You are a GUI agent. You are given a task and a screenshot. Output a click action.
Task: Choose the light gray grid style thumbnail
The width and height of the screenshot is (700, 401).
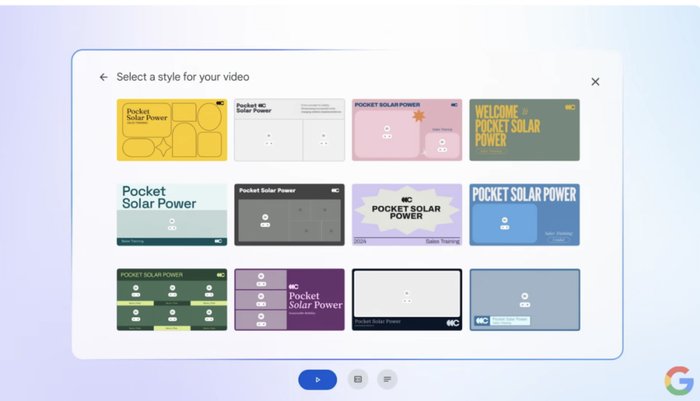tap(289, 130)
